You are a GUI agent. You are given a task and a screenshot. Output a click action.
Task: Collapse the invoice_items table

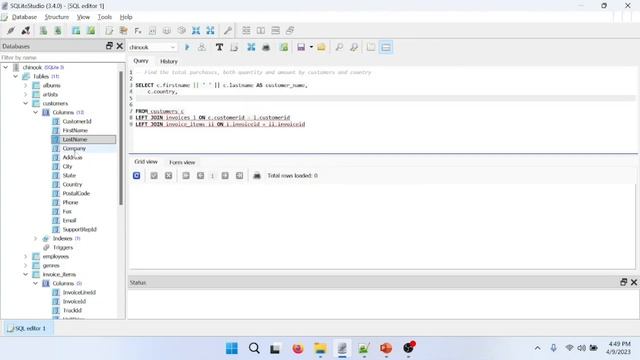25,274
